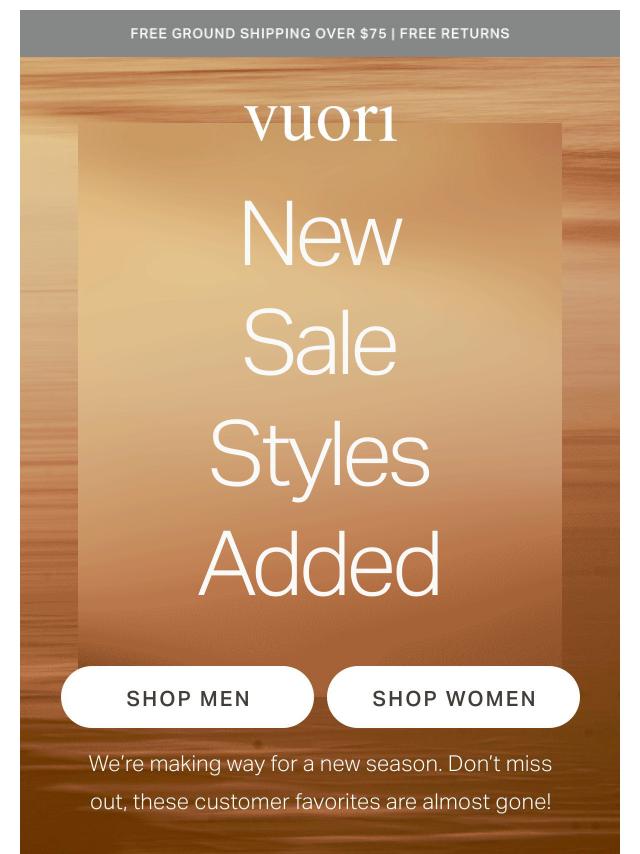Screen dimensions: 640x854
Task: Click the "Don't miss" phrase
Action: [500, 764]
